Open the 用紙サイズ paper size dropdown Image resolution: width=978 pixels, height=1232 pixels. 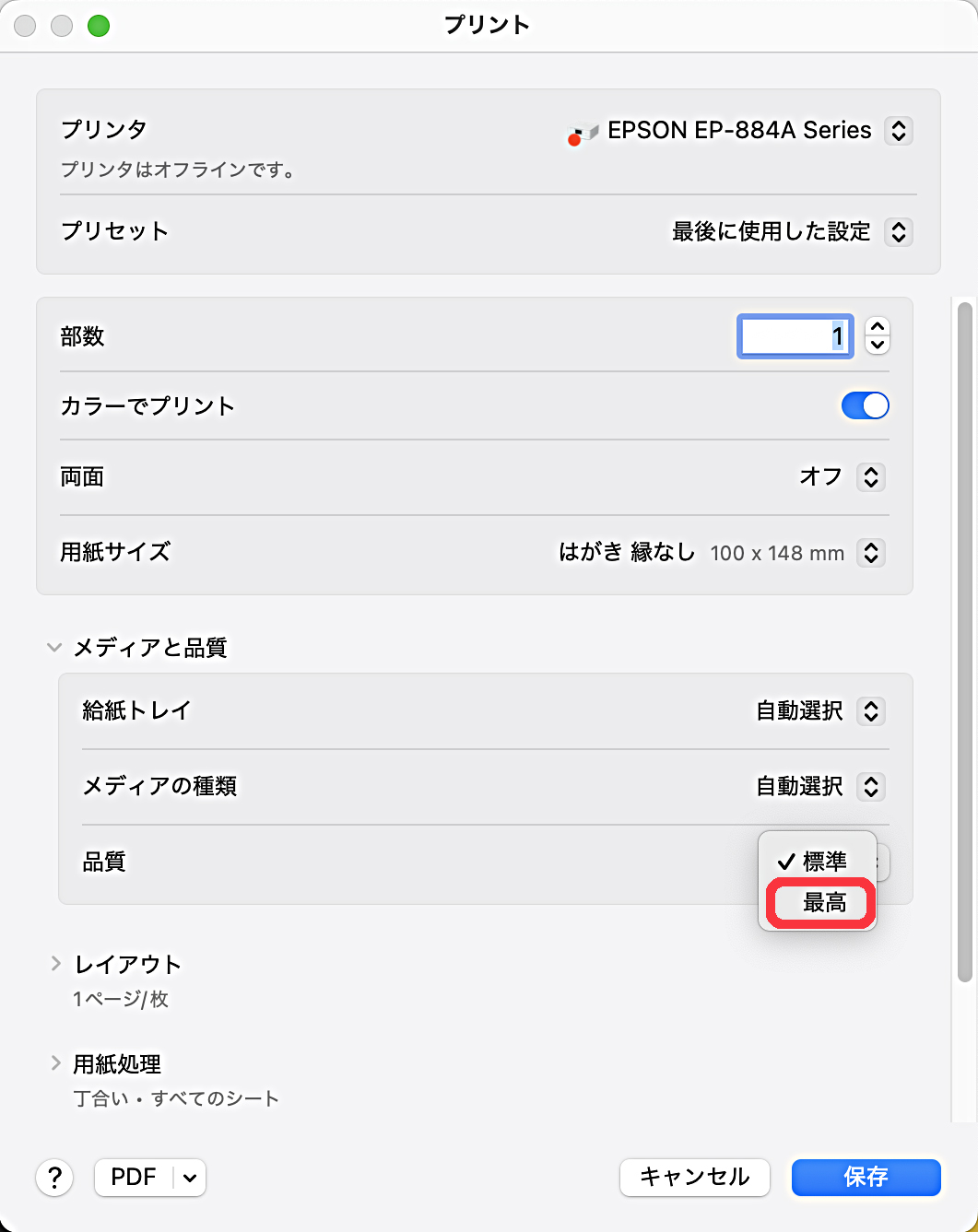[x=870, y=553]
